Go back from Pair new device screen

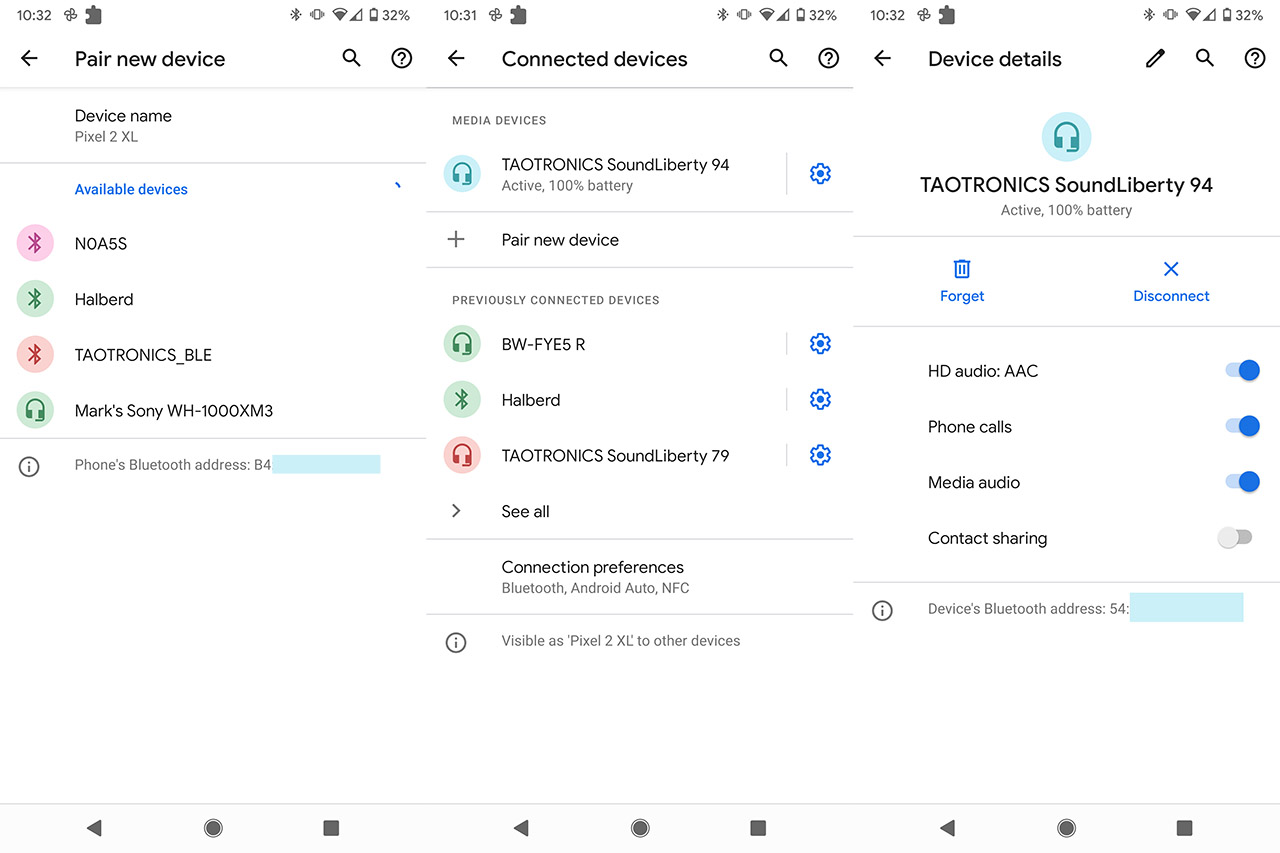[29, 59]
